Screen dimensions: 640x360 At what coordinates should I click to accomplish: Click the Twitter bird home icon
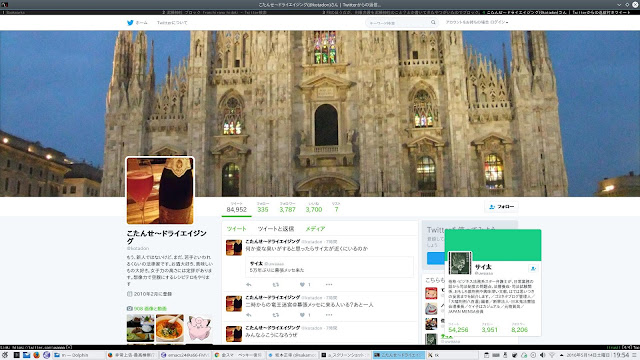pyautogui.click(x=130, y=23)
